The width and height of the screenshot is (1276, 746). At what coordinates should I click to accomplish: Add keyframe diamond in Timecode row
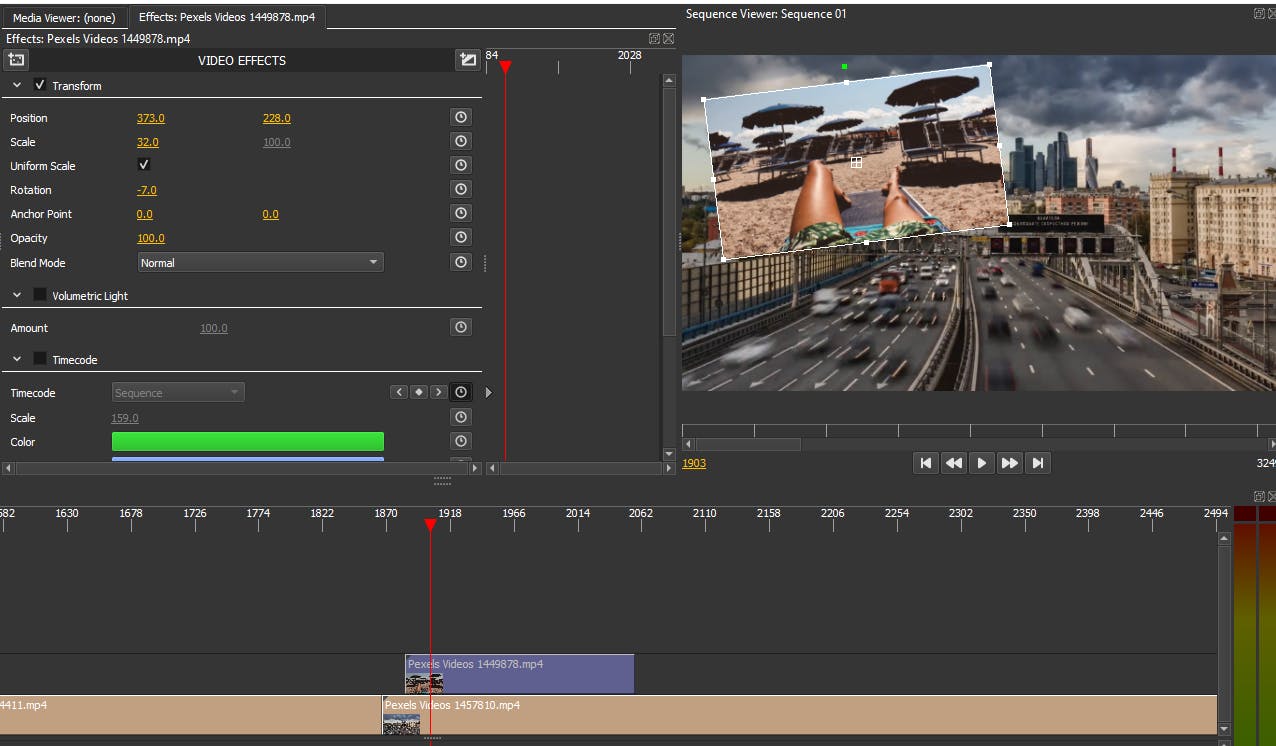pyautogui.click(x=419, y=392)
